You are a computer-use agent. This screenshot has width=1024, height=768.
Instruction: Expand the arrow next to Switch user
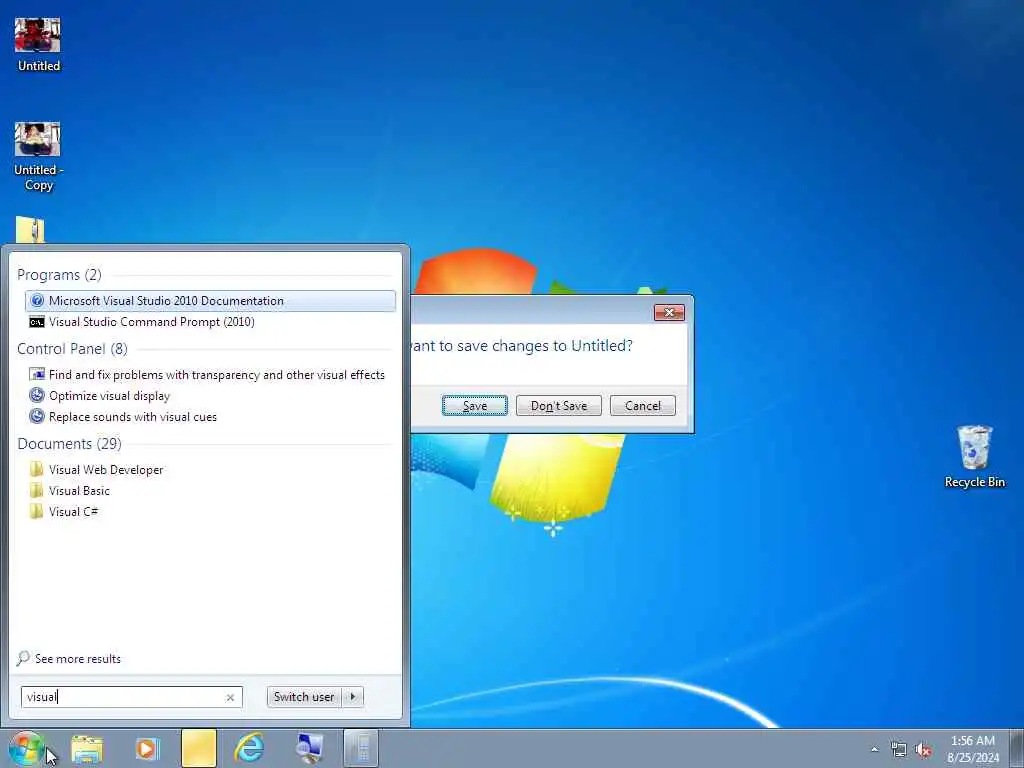tap(353, 697)
